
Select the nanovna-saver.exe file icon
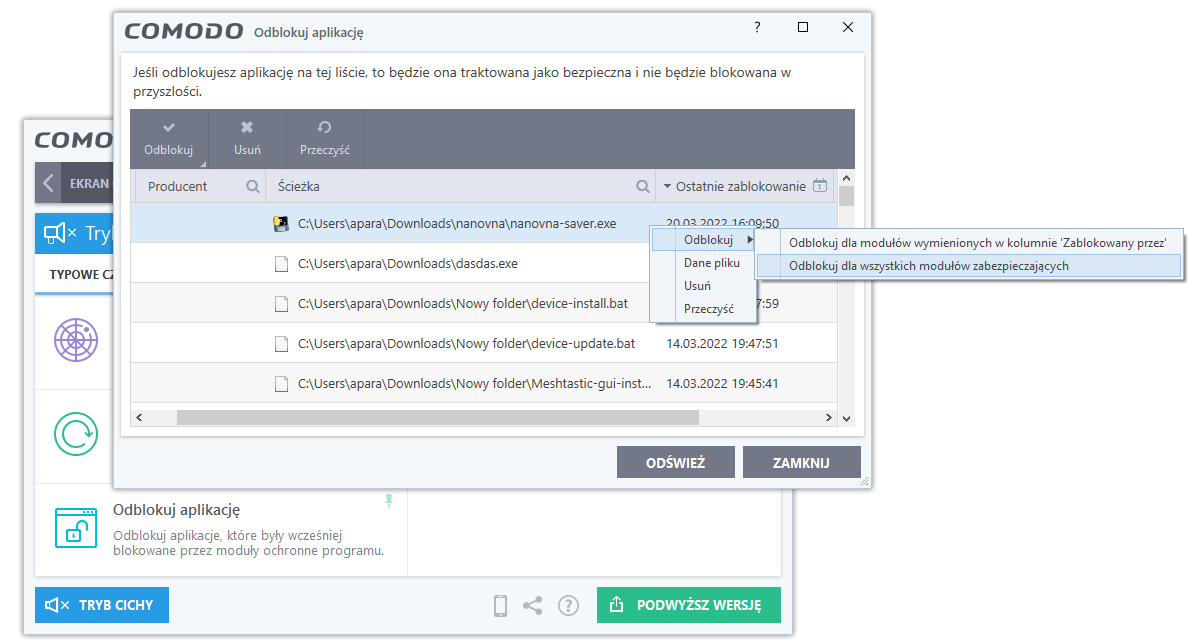coord(281,223)
